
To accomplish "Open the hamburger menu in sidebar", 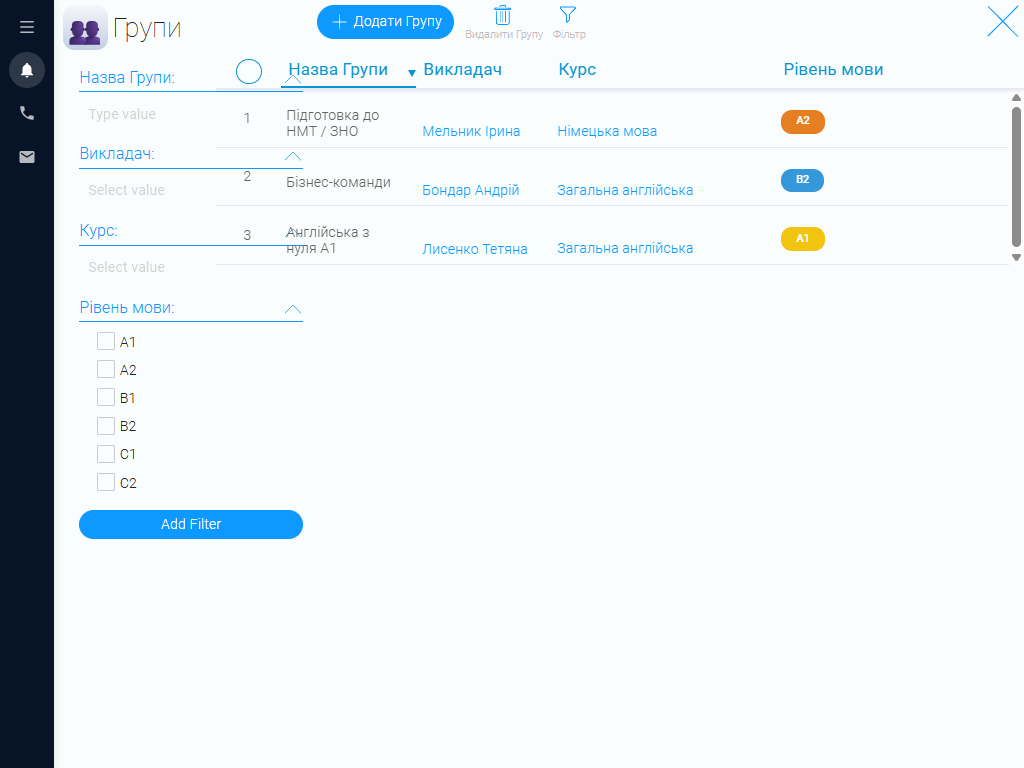I will [x=27, y=27].
